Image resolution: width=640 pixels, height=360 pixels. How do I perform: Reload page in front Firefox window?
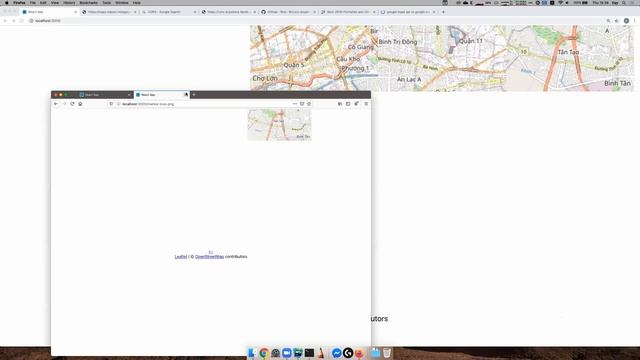[x=72, y=104]
